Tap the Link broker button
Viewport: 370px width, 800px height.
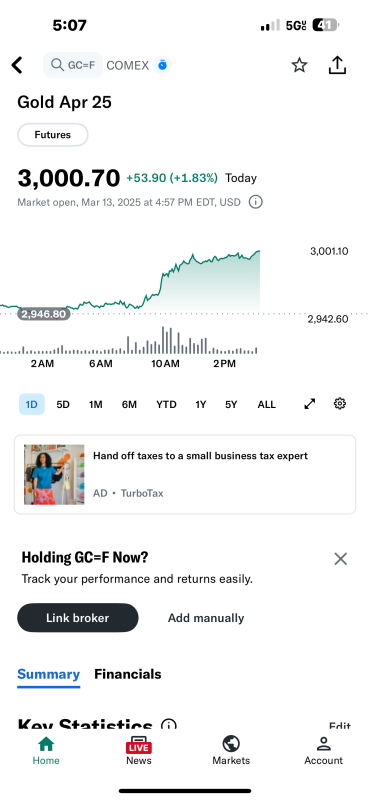tap(78, 618)
